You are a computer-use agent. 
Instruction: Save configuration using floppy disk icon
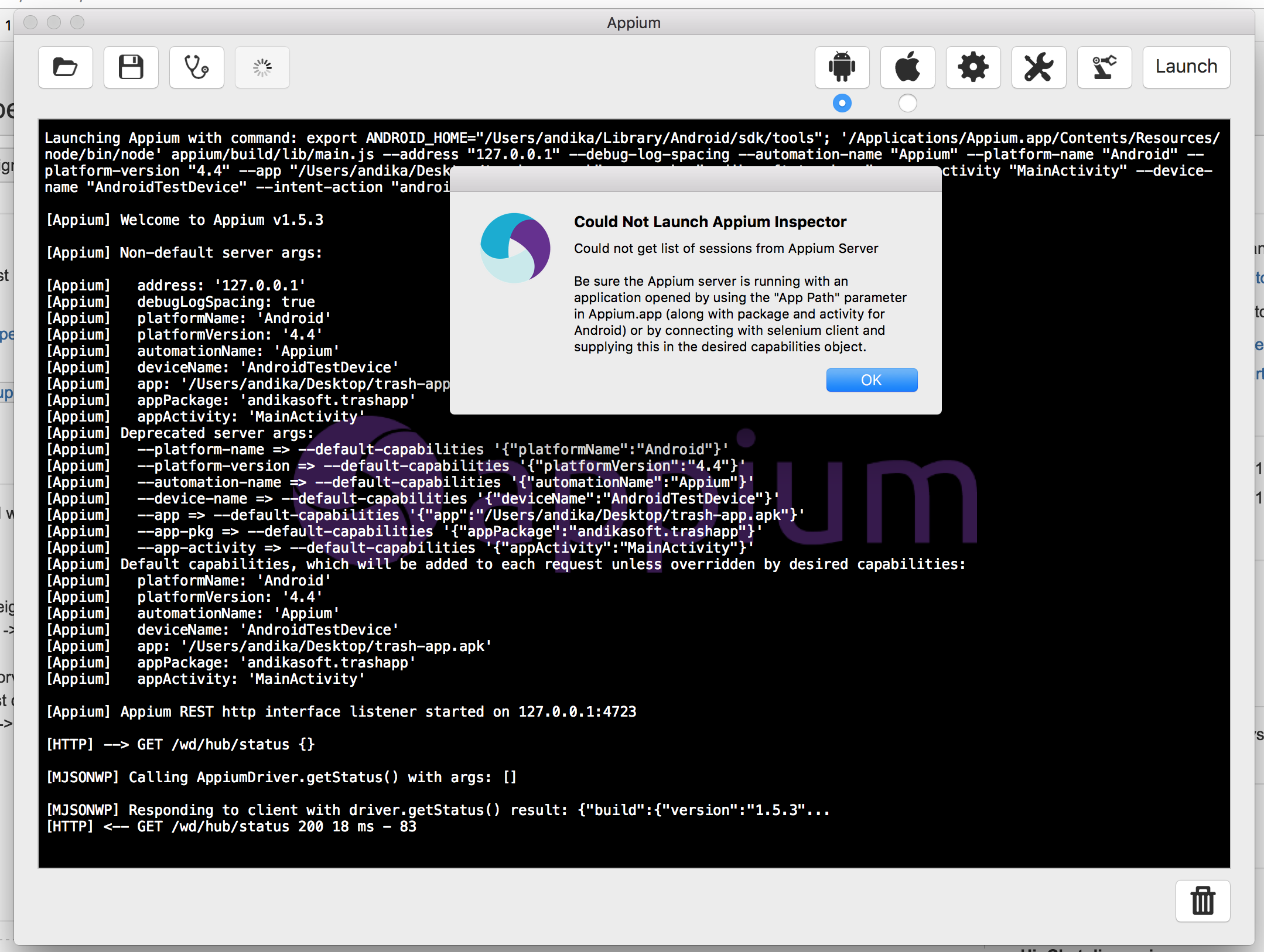tap(131, 67)
